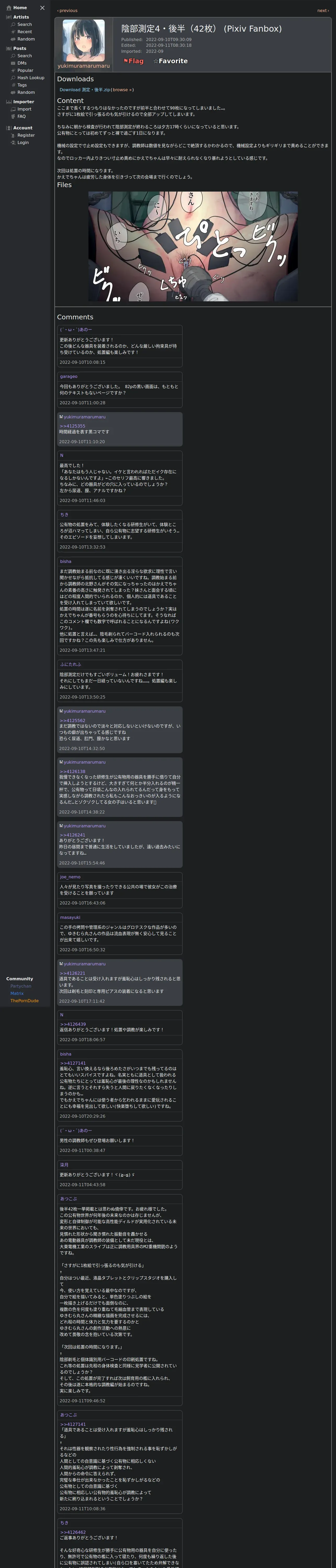
Task: Open DMs in the sidebar
Action: [22, 63]
